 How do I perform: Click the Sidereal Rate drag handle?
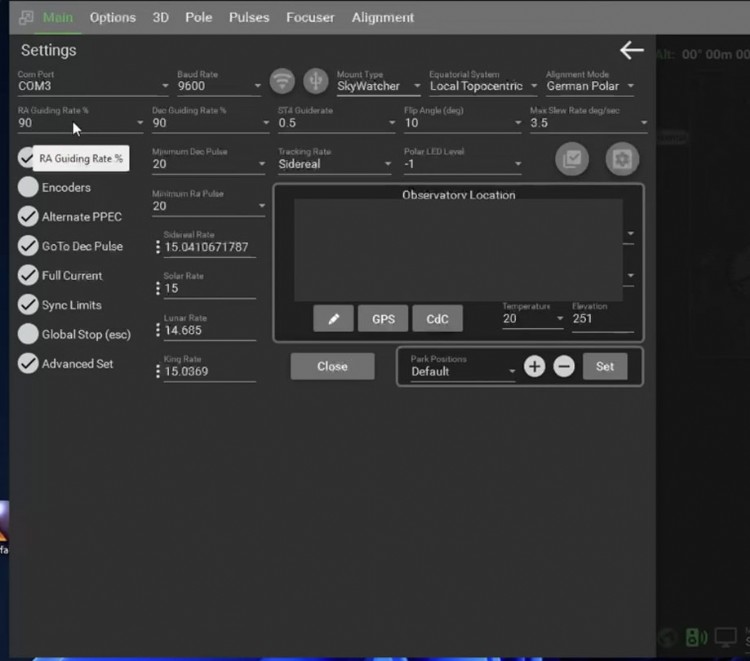[158, 247]
